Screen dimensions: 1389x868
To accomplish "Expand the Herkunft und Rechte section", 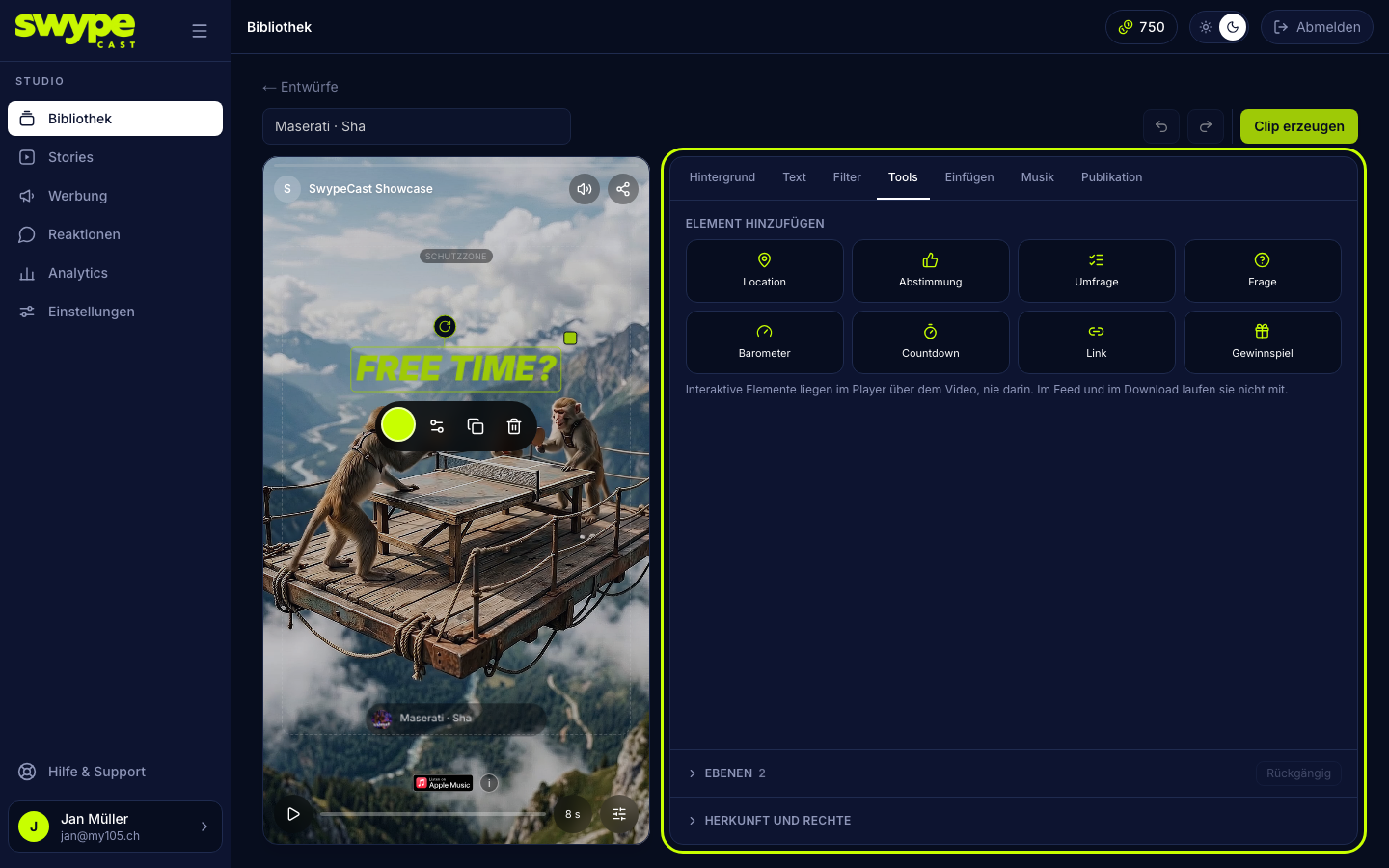I will (770, 821).
